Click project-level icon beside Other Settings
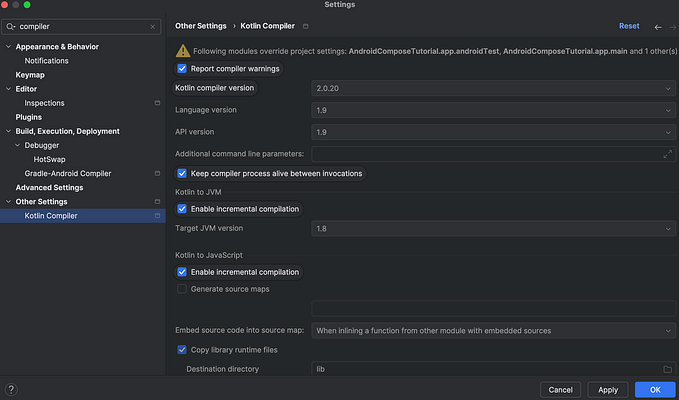 [157, 202]
